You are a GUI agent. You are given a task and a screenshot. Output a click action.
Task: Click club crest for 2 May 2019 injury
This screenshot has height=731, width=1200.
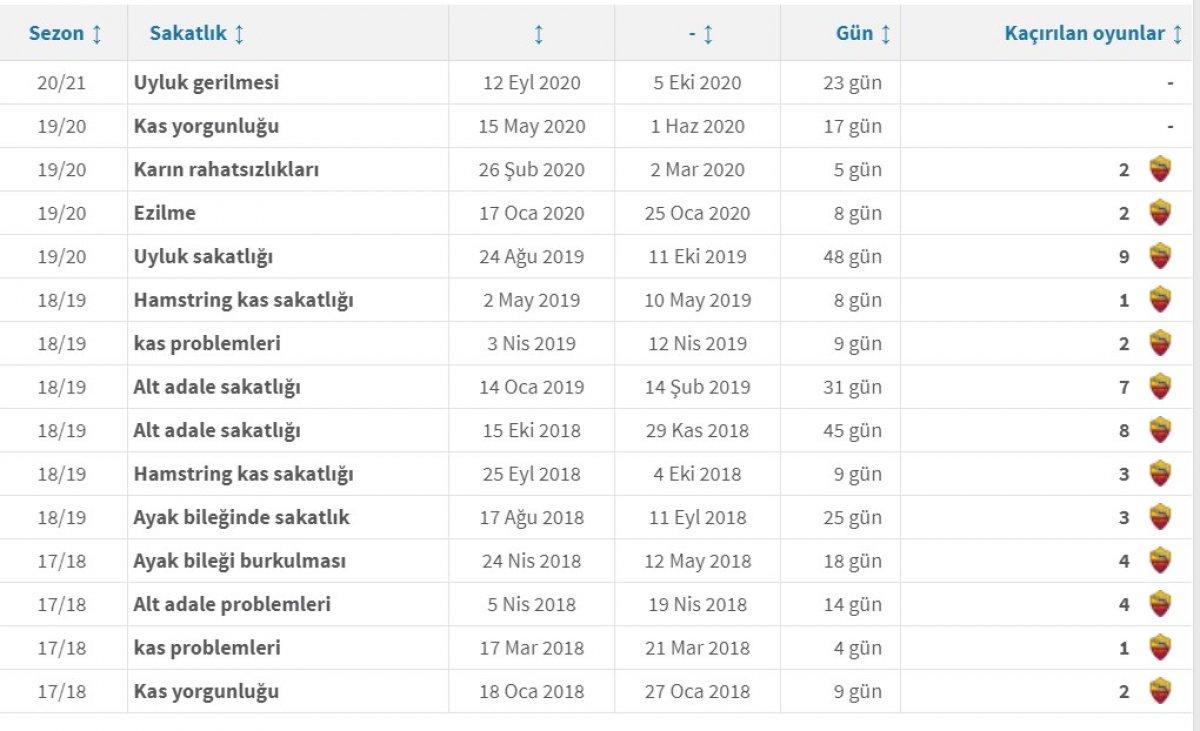tap(1159, 300)
